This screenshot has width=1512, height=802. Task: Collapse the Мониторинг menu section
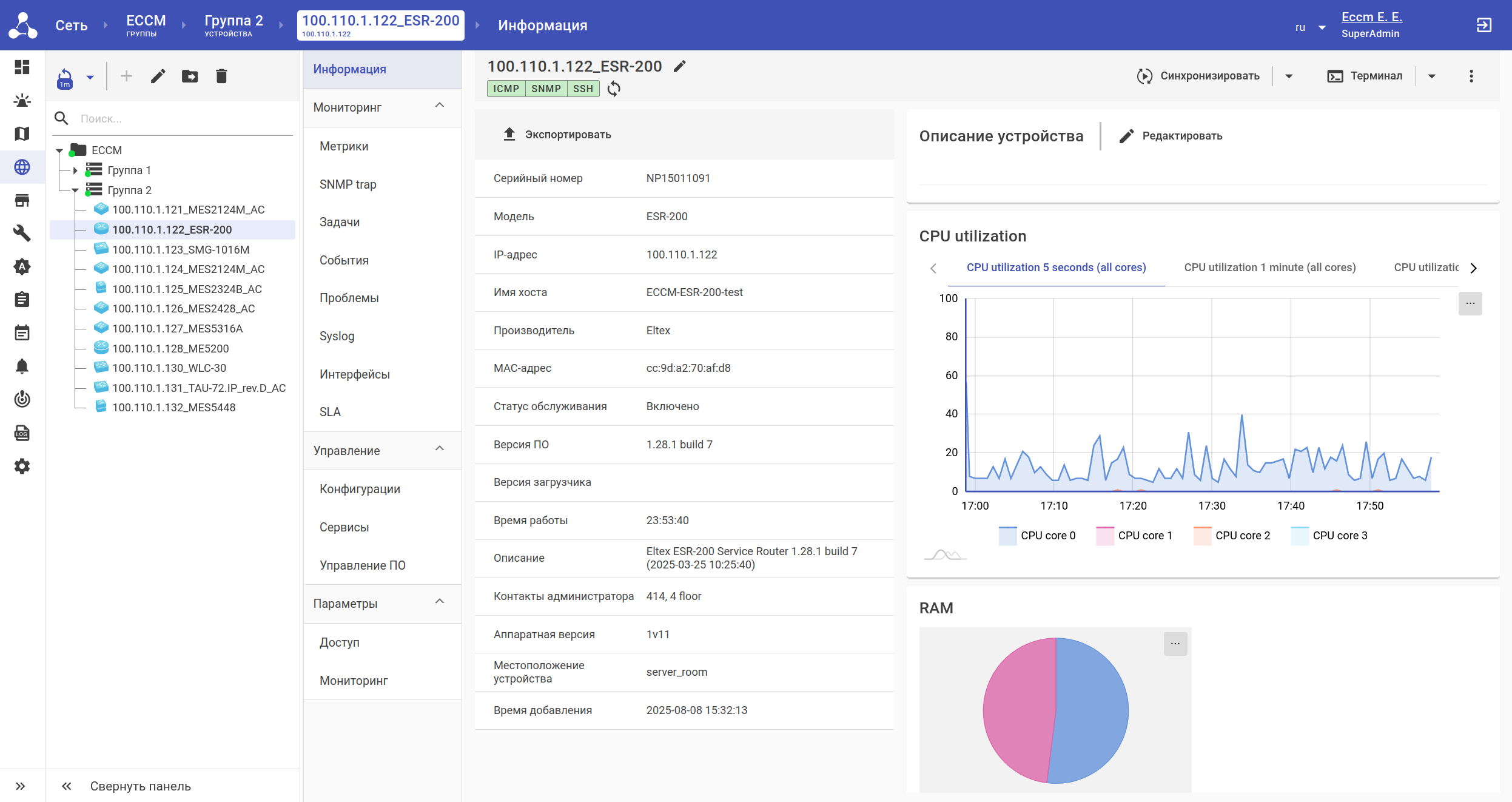pos(440,106)
